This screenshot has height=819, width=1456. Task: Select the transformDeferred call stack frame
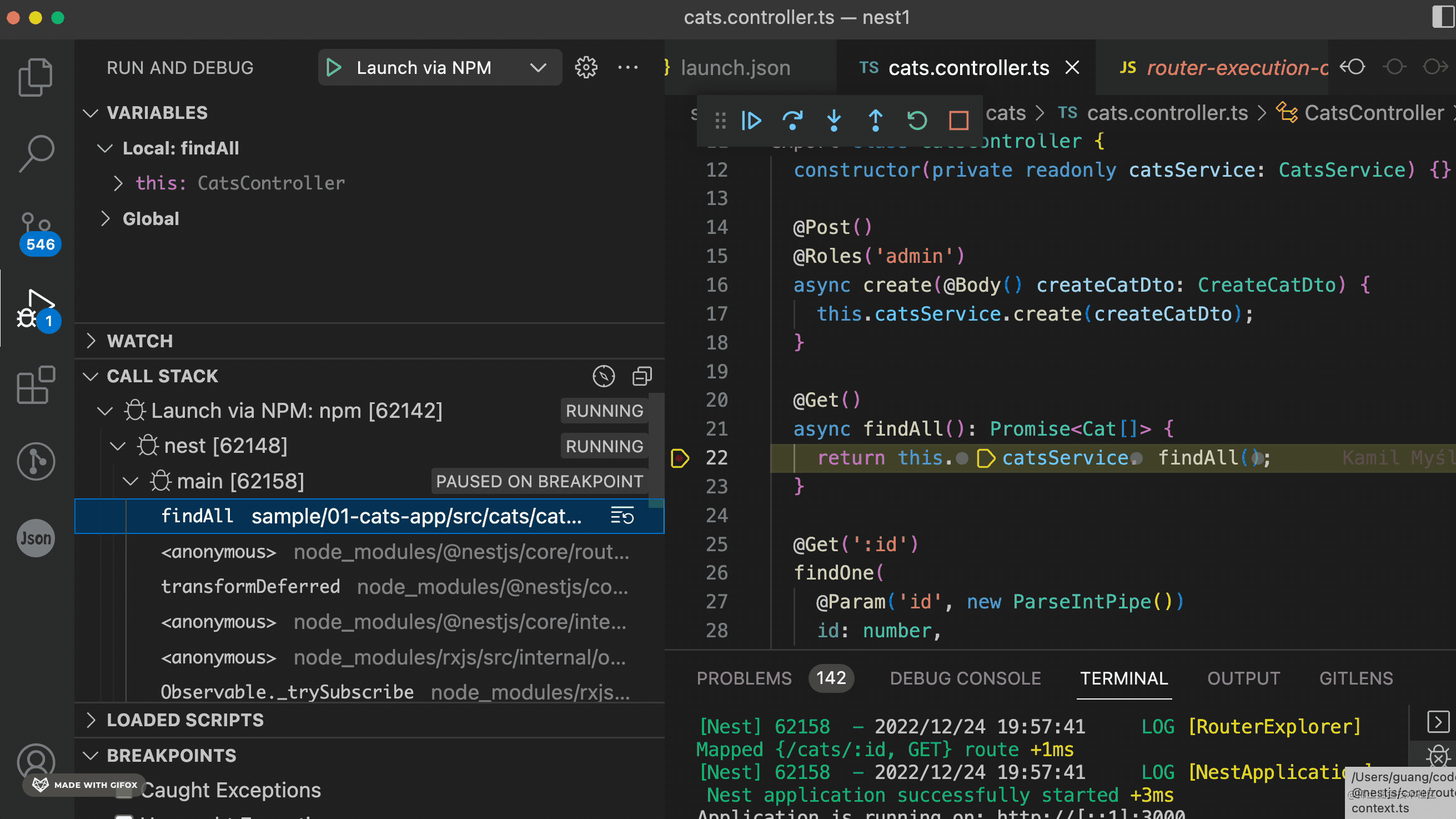point(250,587)
